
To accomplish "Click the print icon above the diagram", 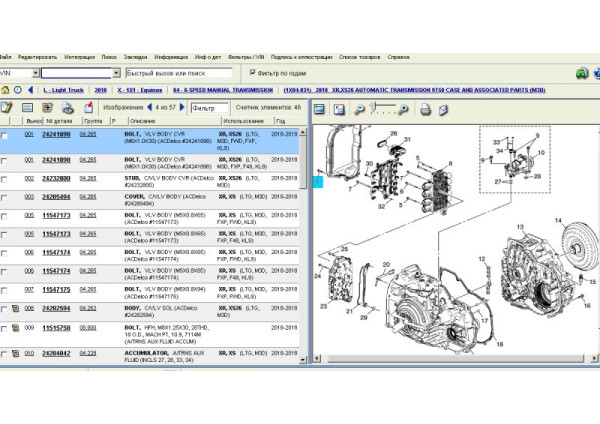I will point(425,109).
